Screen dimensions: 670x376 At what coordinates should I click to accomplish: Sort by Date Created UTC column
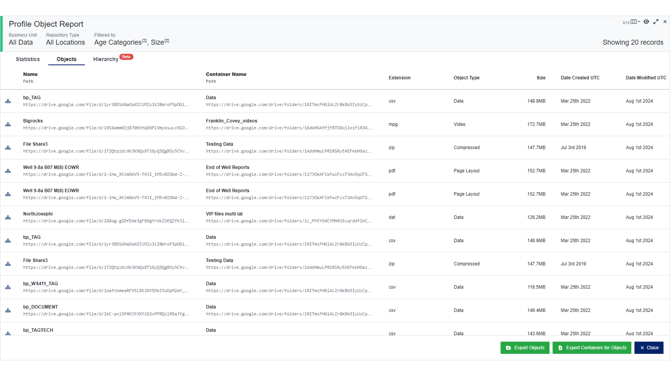pyautogui.click(x=580, y=78)
